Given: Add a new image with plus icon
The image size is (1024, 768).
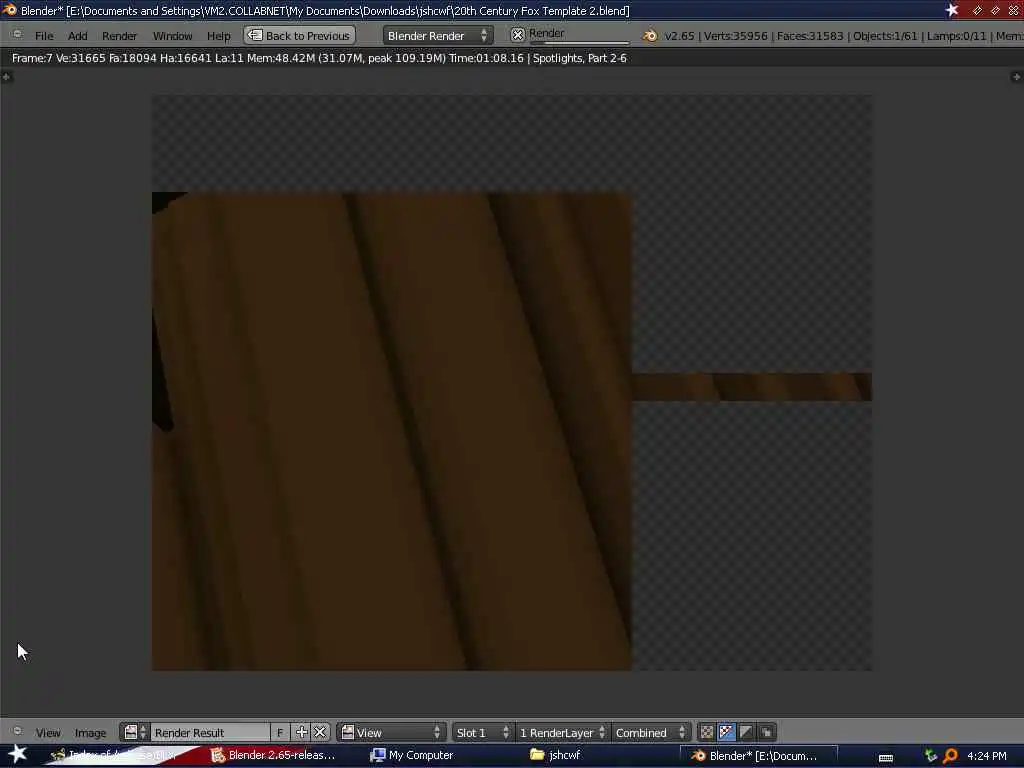Looking at the screenshot, I should point(301,732).
